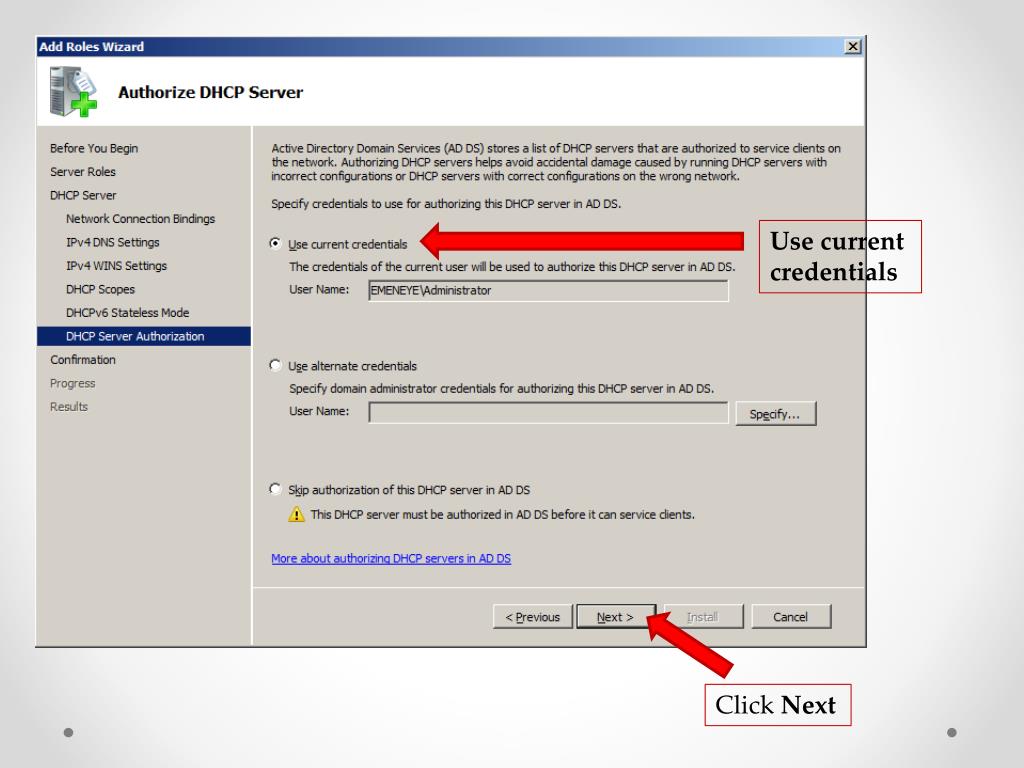1024x768 pixels.
Task: Open the Before You Begin step
Action: point(94,148)
